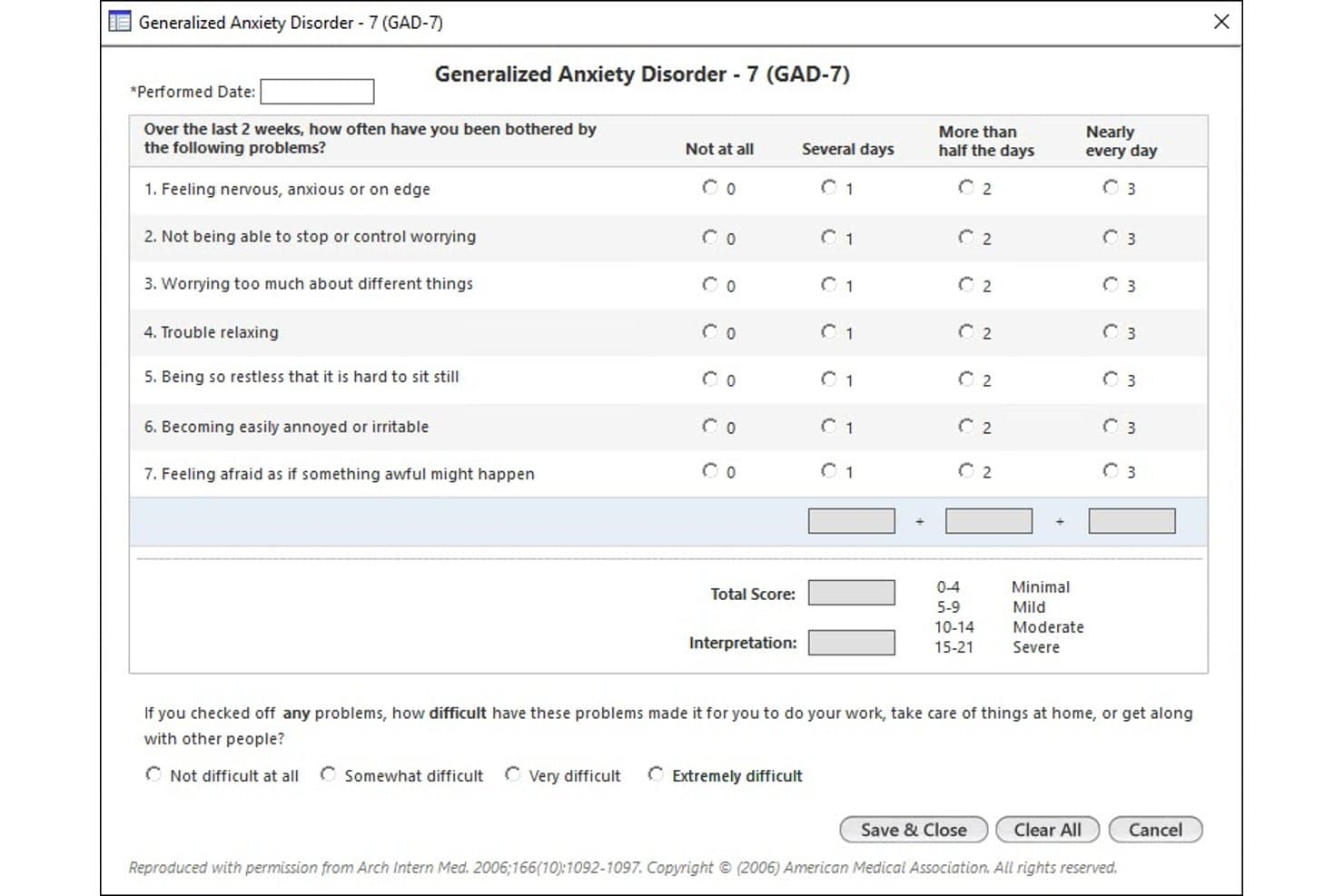
Task: Select 1 for Being so restless
Action: (x=828, y=379)
